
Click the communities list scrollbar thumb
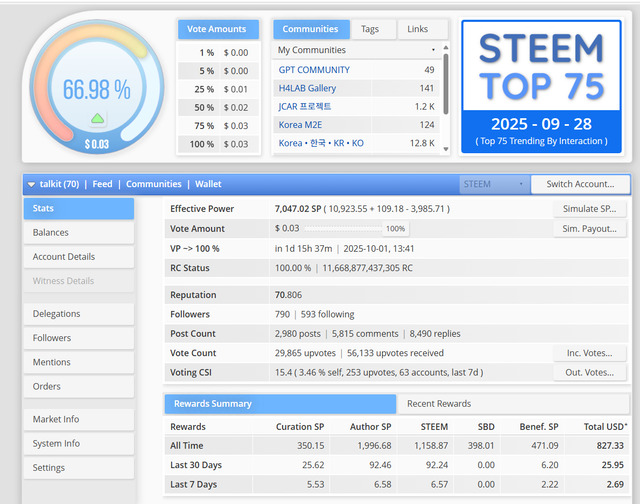point(446,84)
